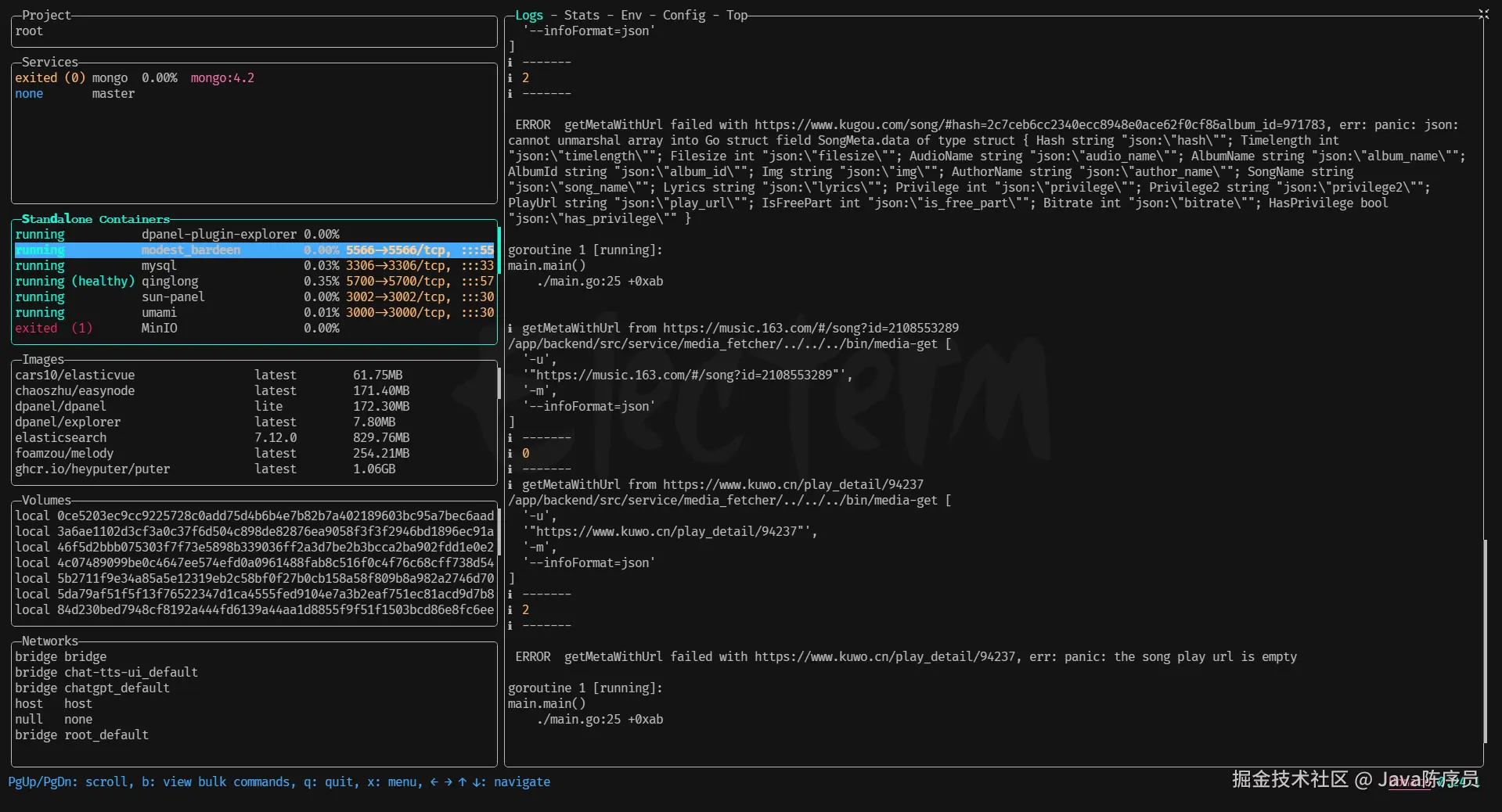Select the qinglong healthy container

coord(254,282)
